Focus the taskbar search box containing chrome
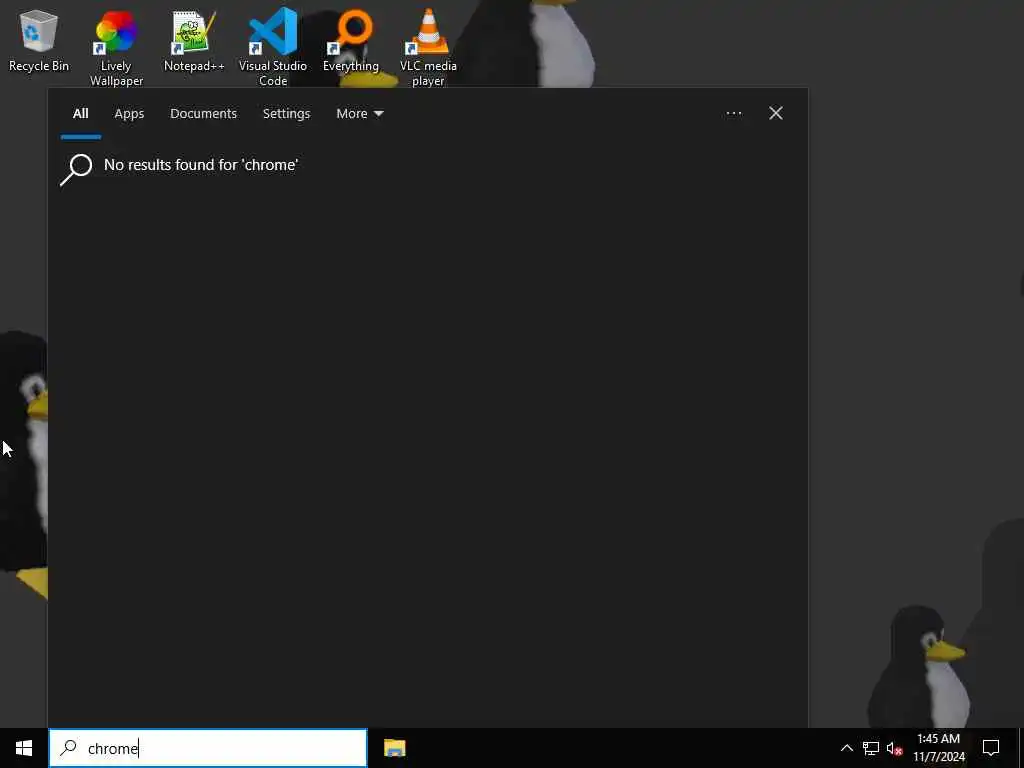Viewport: 1024px width, 768px height. pyautogui.click(x=208, y=748)
